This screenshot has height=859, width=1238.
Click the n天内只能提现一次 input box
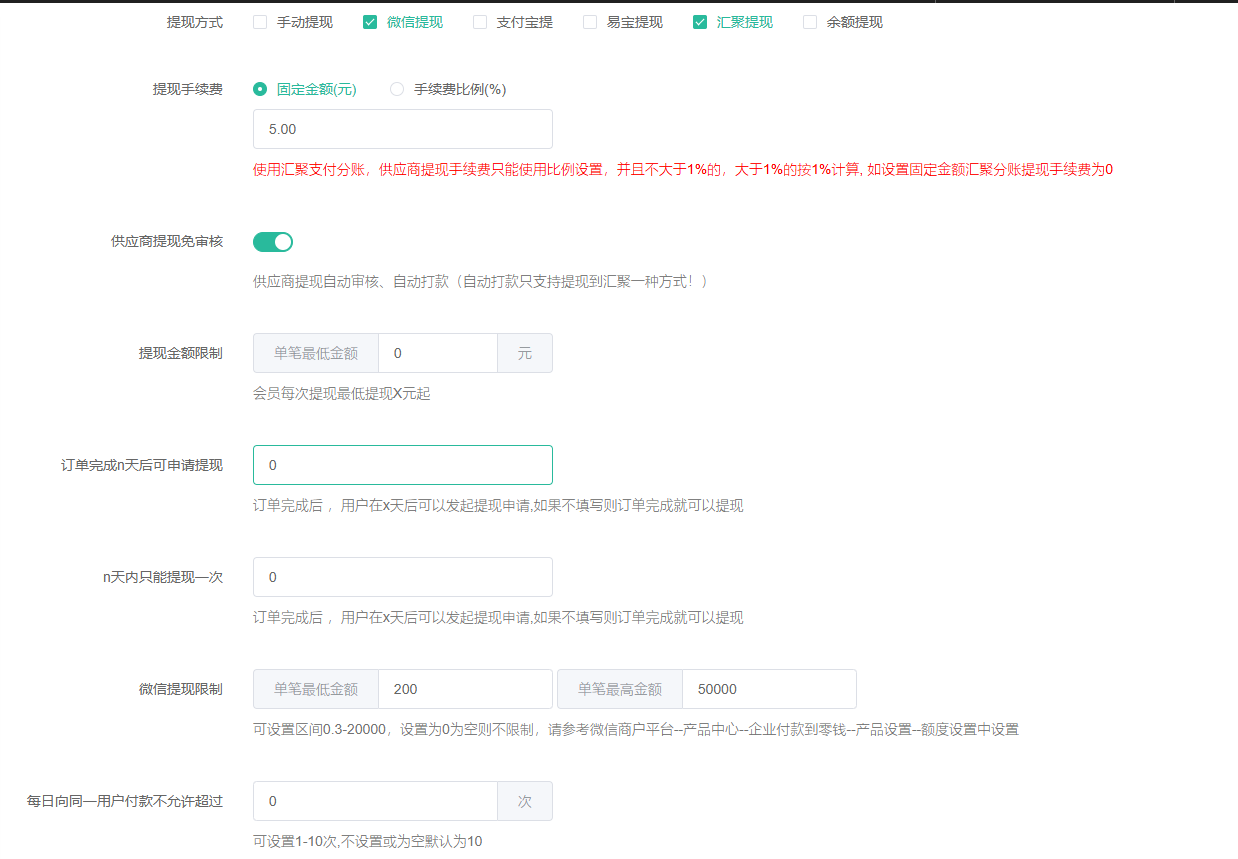click(402, 577)
